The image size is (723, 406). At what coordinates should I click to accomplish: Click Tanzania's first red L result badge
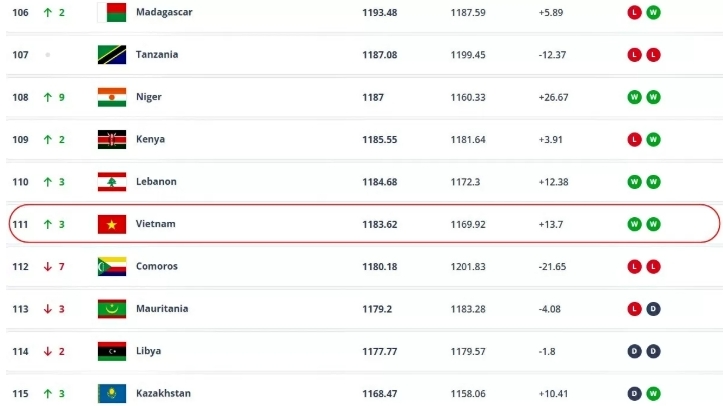(633, 54)
